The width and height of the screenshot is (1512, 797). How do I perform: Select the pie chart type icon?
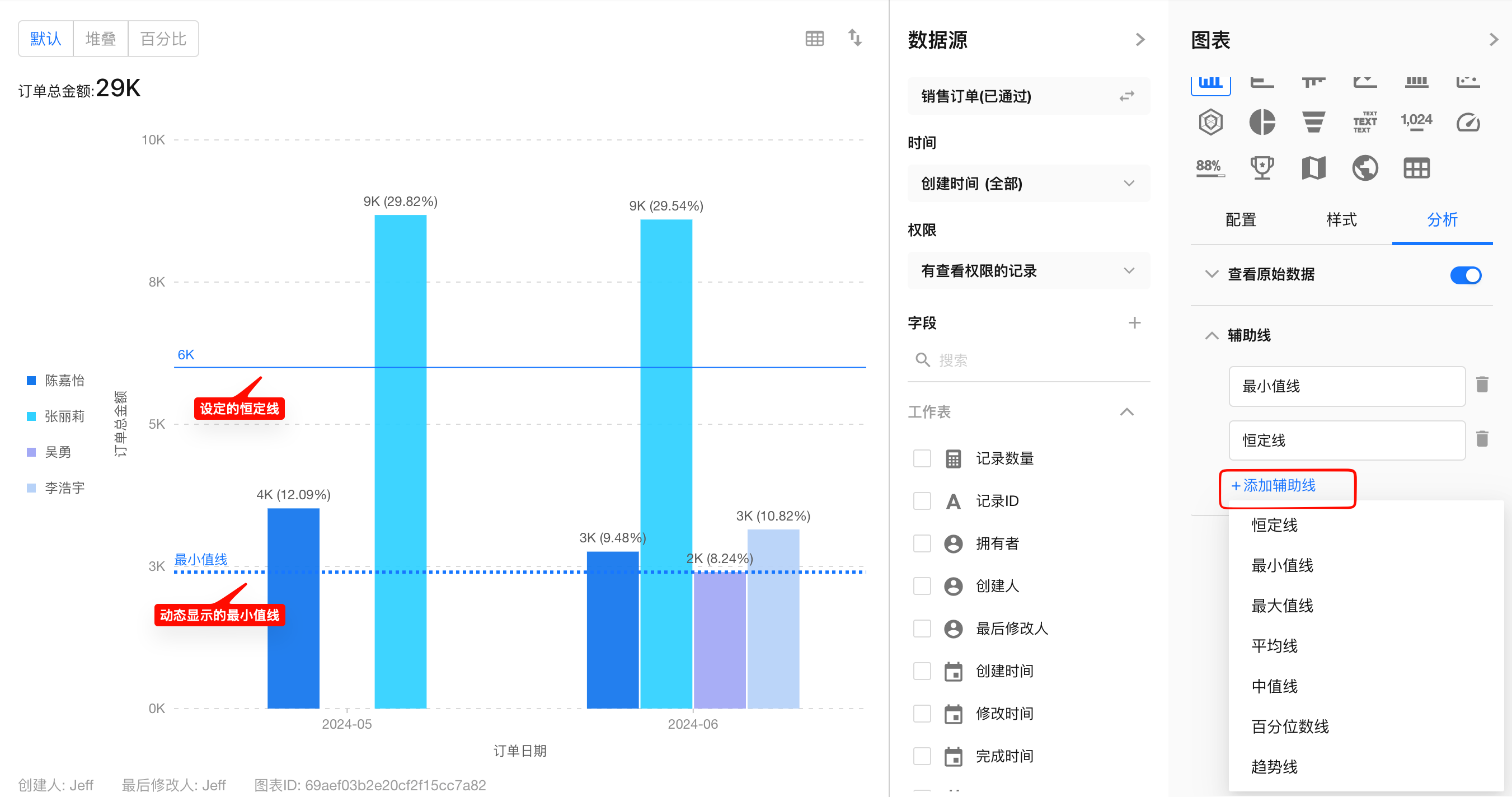coord(1261,122)
